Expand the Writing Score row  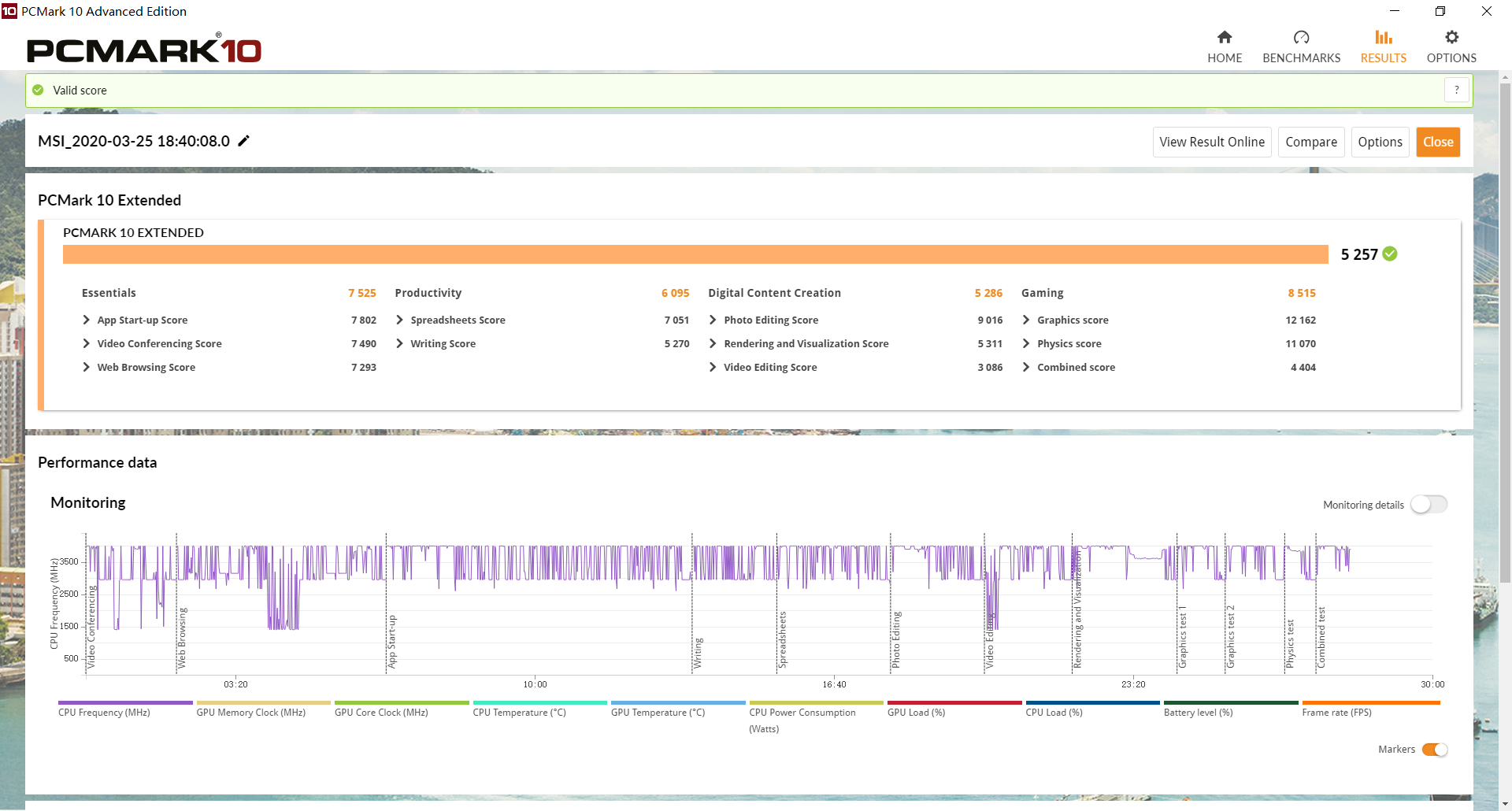400,343
